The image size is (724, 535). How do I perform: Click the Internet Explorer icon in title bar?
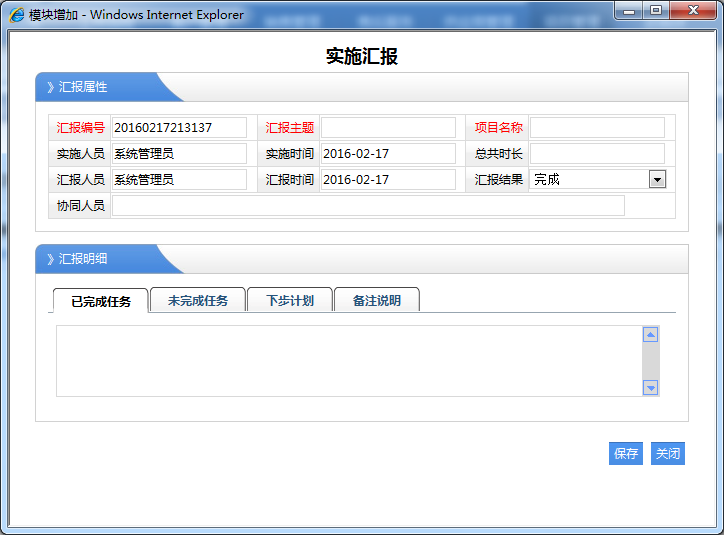17,14
